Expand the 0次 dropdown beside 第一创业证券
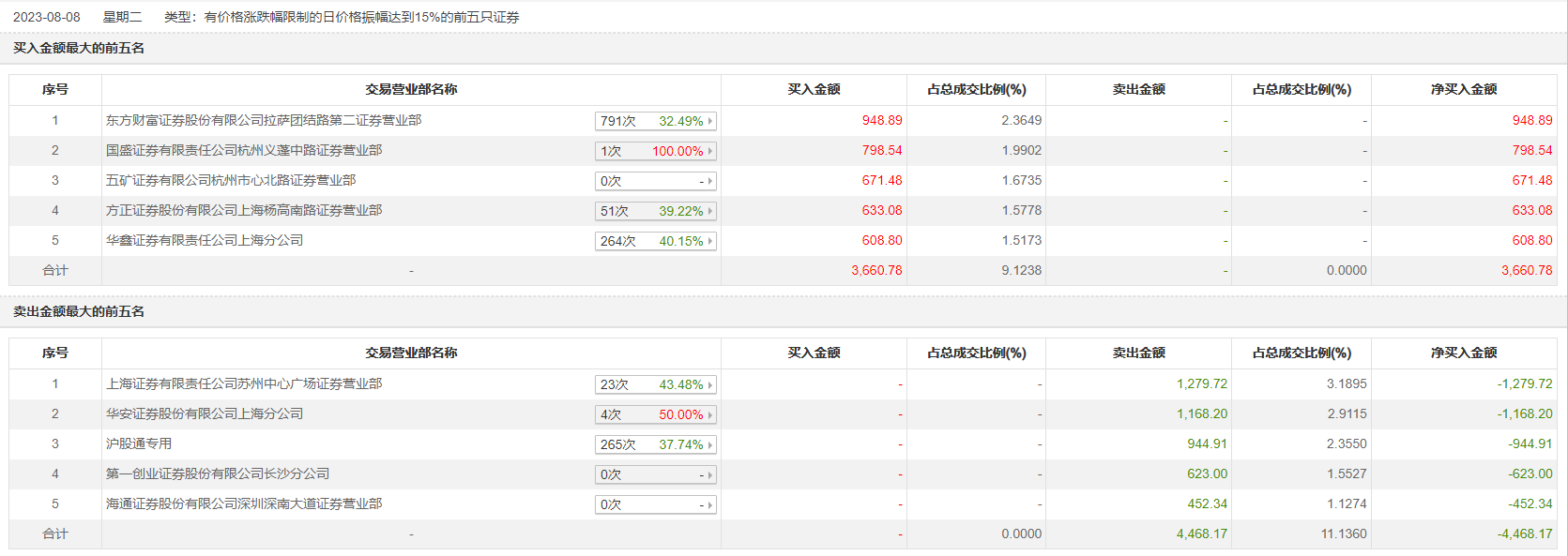The height and width of the screenshot is (556, 1568). point(655,474)
